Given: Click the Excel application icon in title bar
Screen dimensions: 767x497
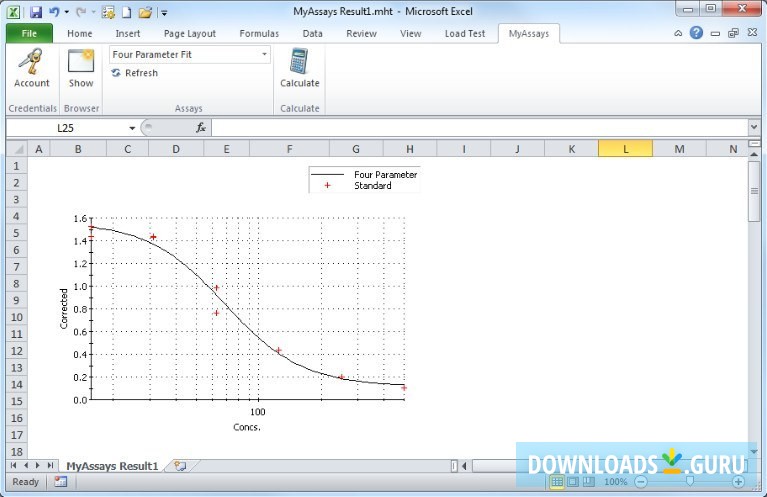Looking at the screenshot, I should 14,12.
